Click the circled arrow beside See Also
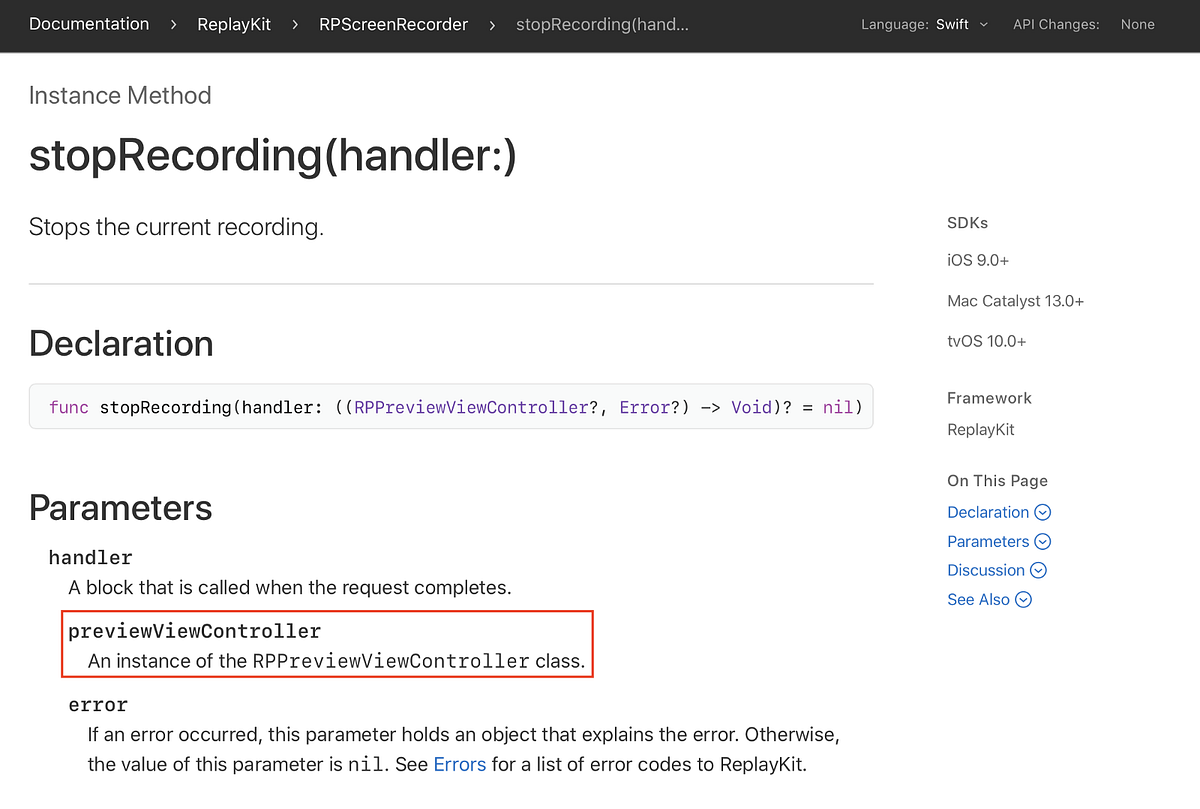This screenshot has height=809, width=1200. 1024,600
